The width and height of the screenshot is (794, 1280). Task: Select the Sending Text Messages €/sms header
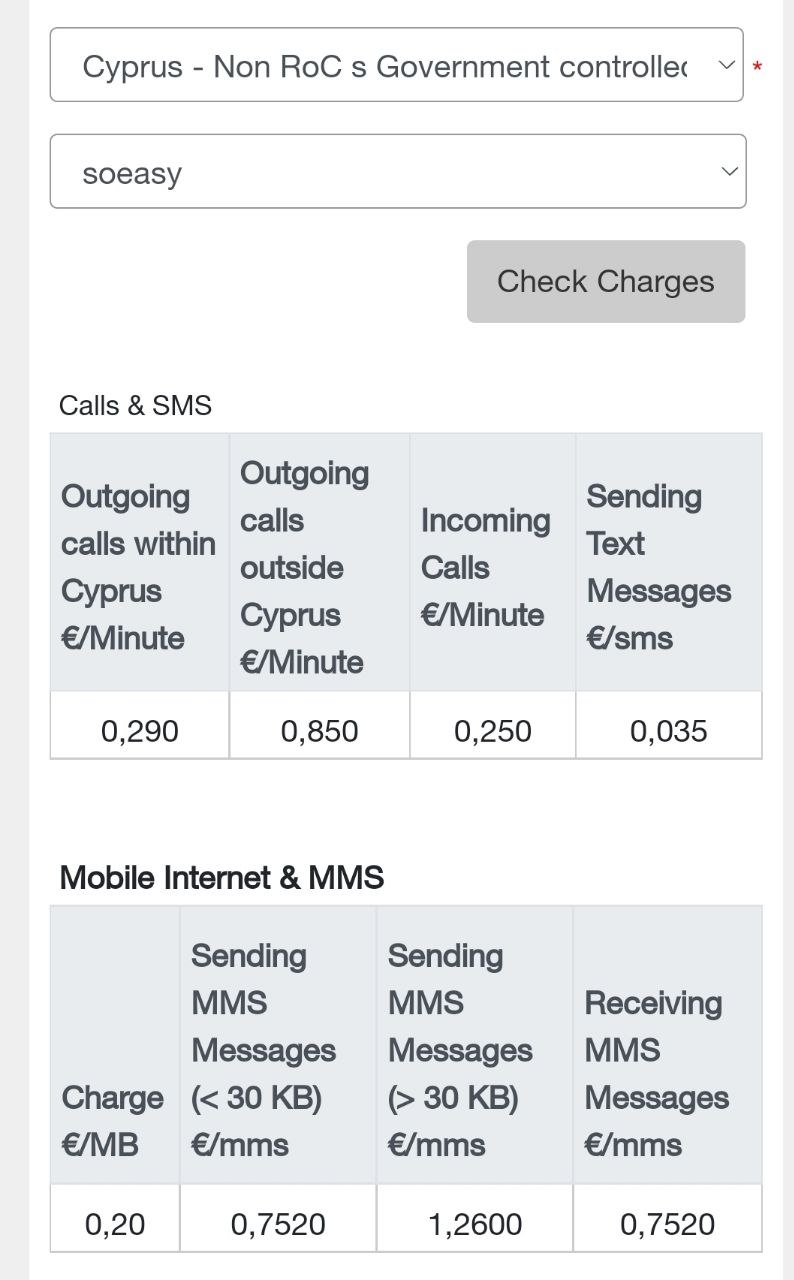[659, 567]
